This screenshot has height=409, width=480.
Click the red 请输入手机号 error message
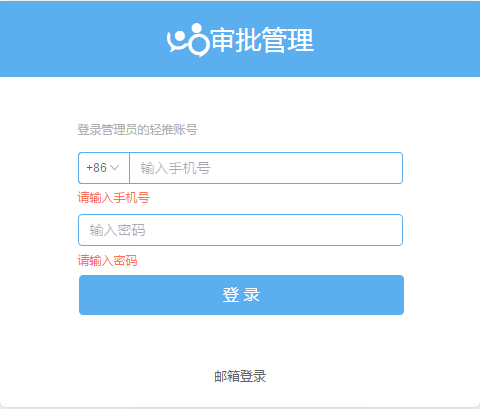(x=113, y=198)
